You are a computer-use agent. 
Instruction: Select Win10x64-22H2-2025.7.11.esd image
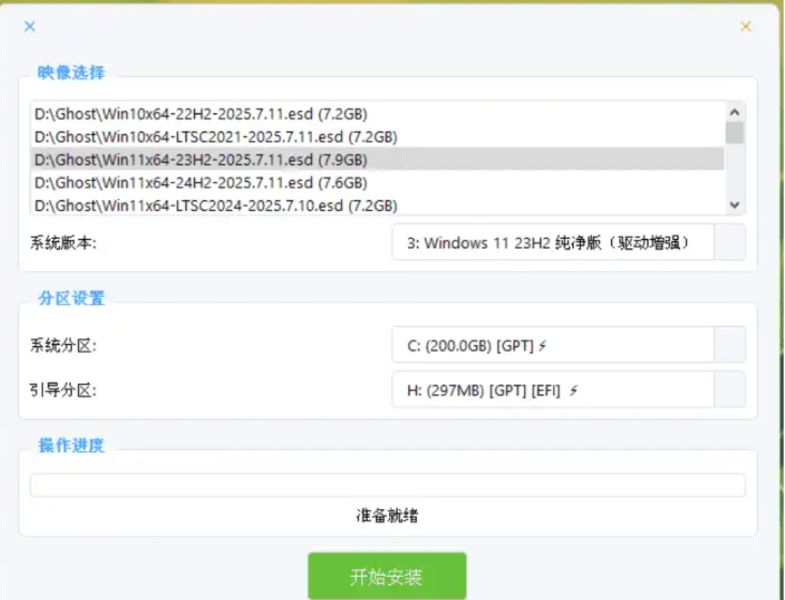tap(377, 114)
